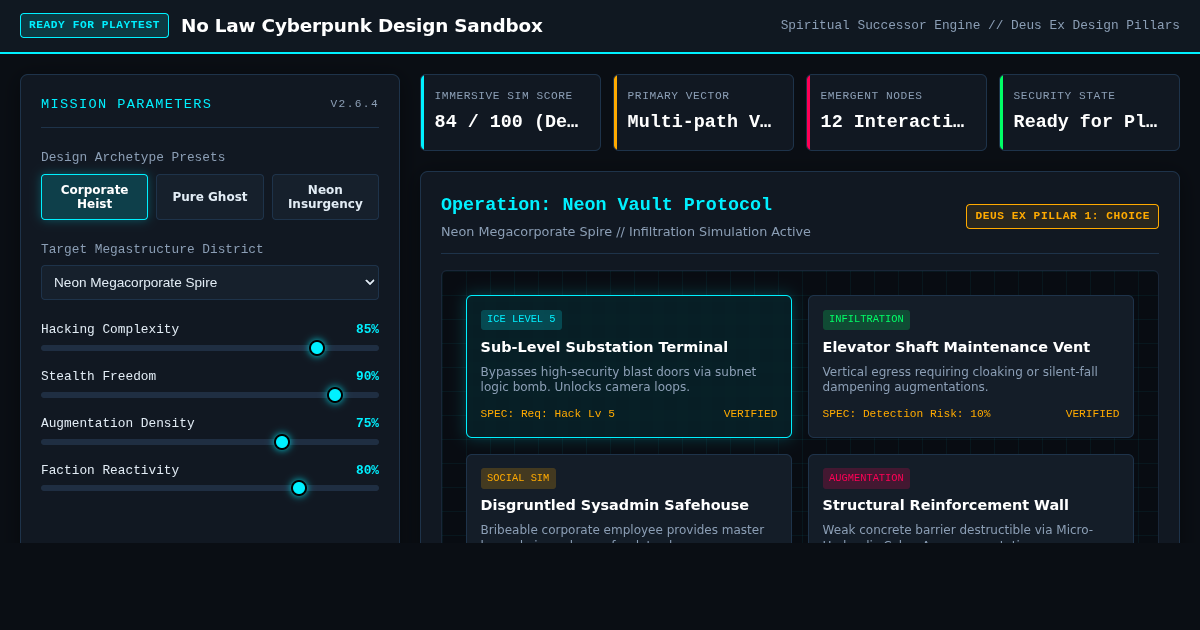Select the Corporate Heist preset
The width and height of the screenshot is (1200, 630).
94,197
